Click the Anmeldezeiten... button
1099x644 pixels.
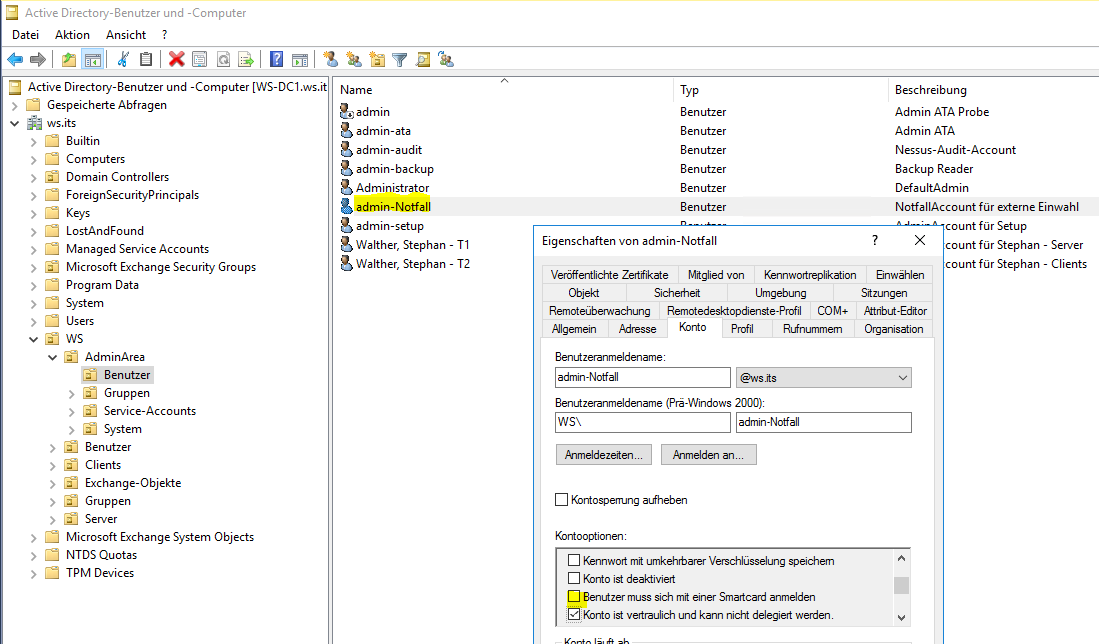pos(603,455)
